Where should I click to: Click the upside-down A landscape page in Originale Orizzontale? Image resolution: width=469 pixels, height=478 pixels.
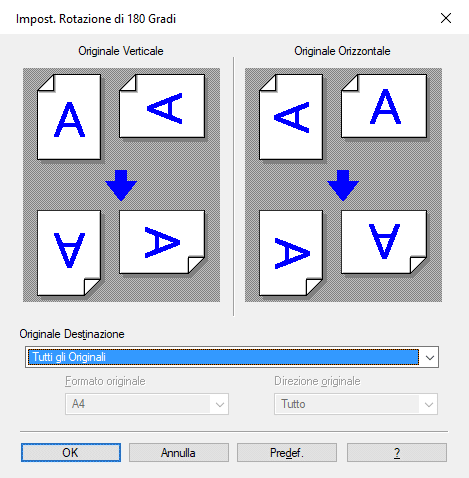[x=384, y=242]
